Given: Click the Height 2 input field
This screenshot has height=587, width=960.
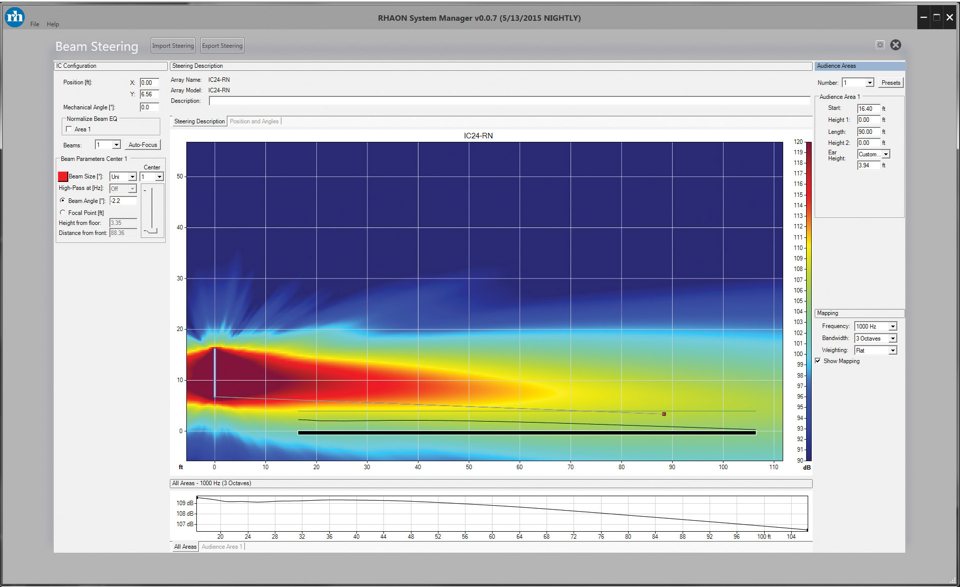Looking at the screenshot, I should (868, 143).
